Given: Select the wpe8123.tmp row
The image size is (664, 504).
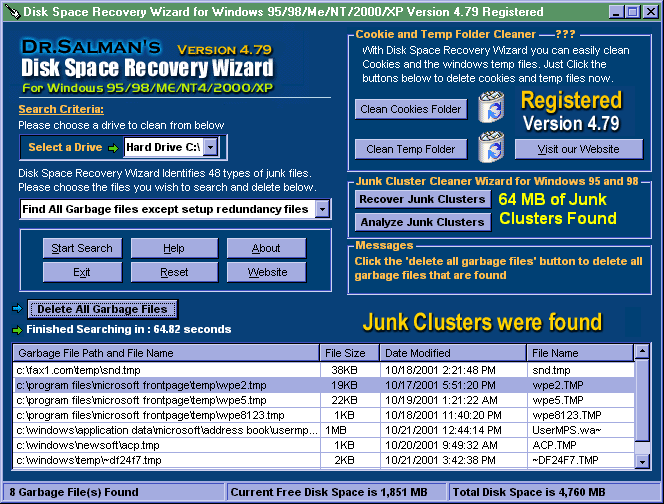Looking at the screenshot, I should click(324, 415).
